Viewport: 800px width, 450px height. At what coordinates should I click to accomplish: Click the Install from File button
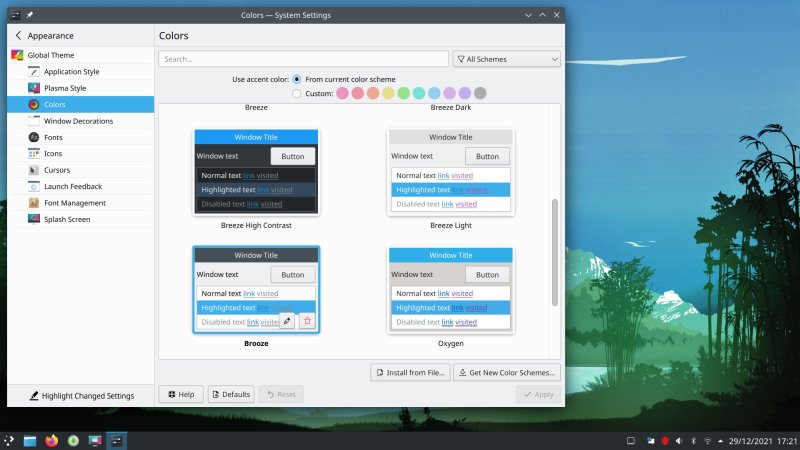tap(409, 373)
